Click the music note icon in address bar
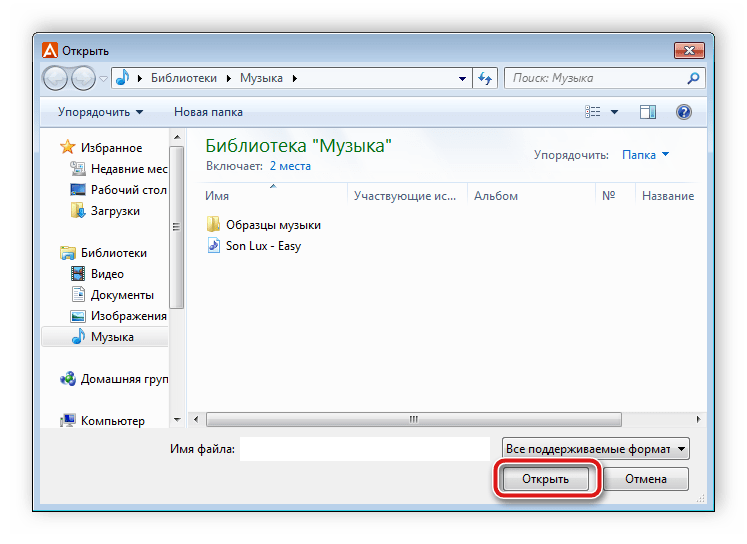 122,78
